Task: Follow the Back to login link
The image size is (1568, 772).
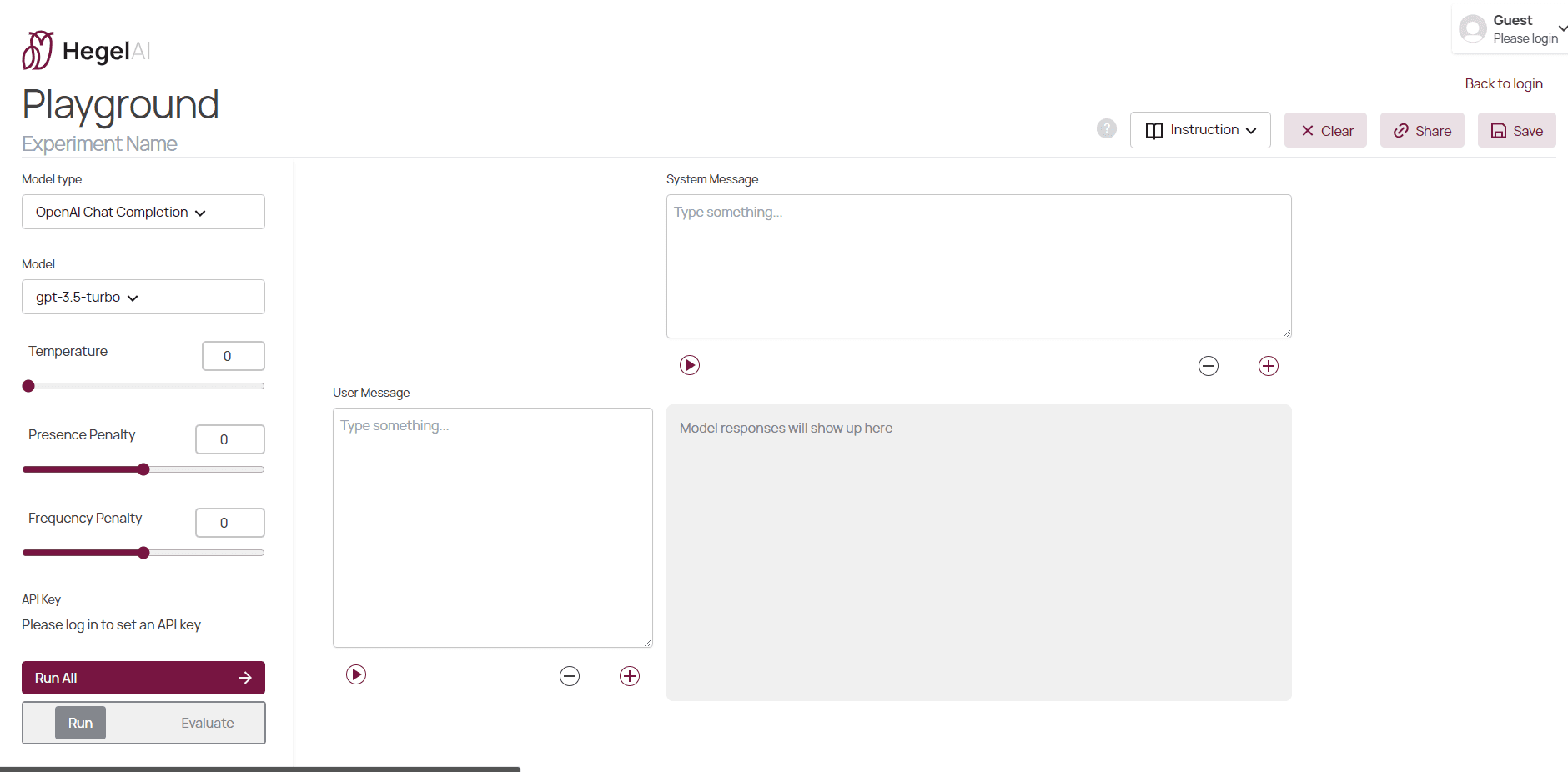Action: pyautogui.click(x=1504, y=83)
